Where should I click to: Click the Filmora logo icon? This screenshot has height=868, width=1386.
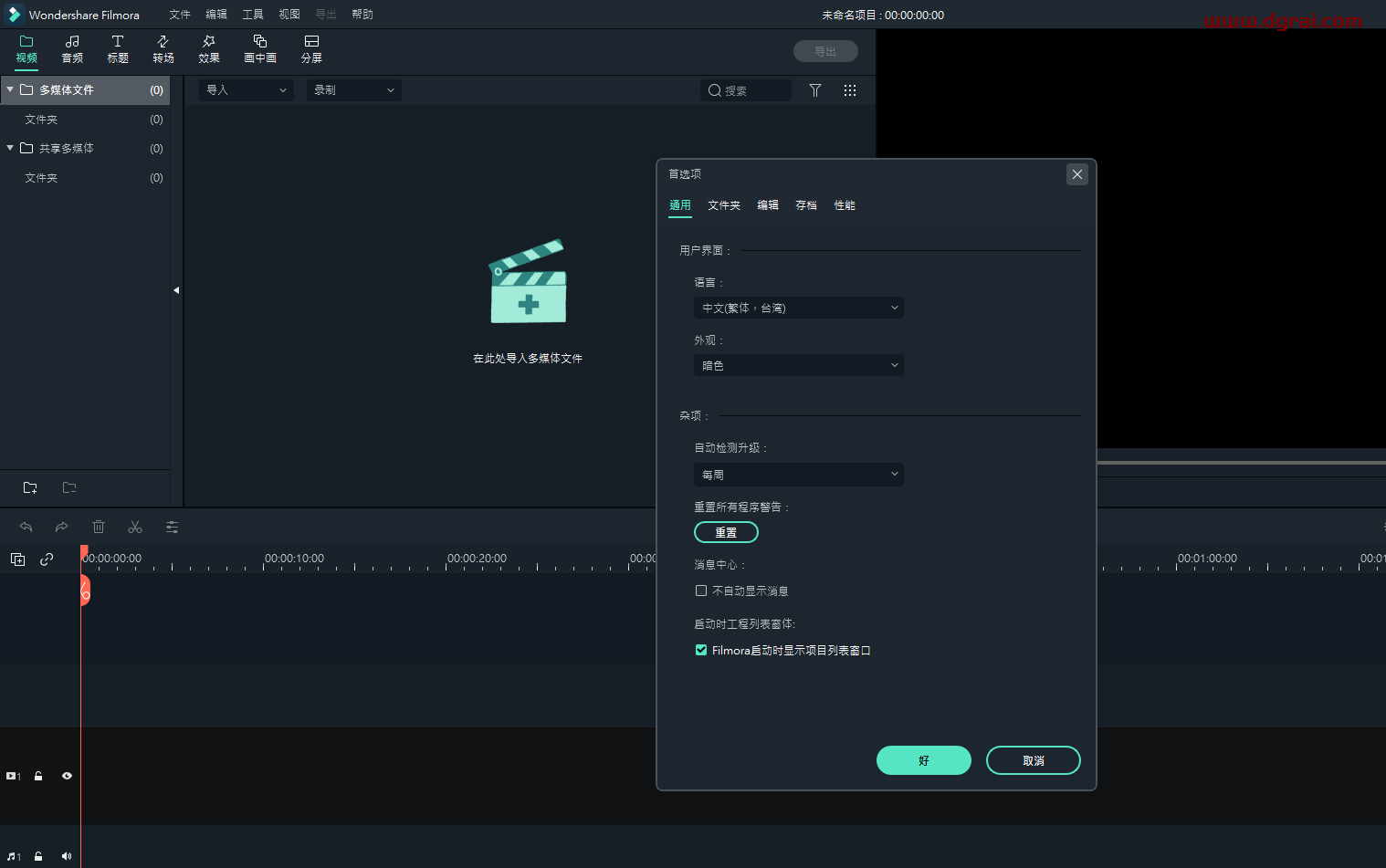click(14, 15)
